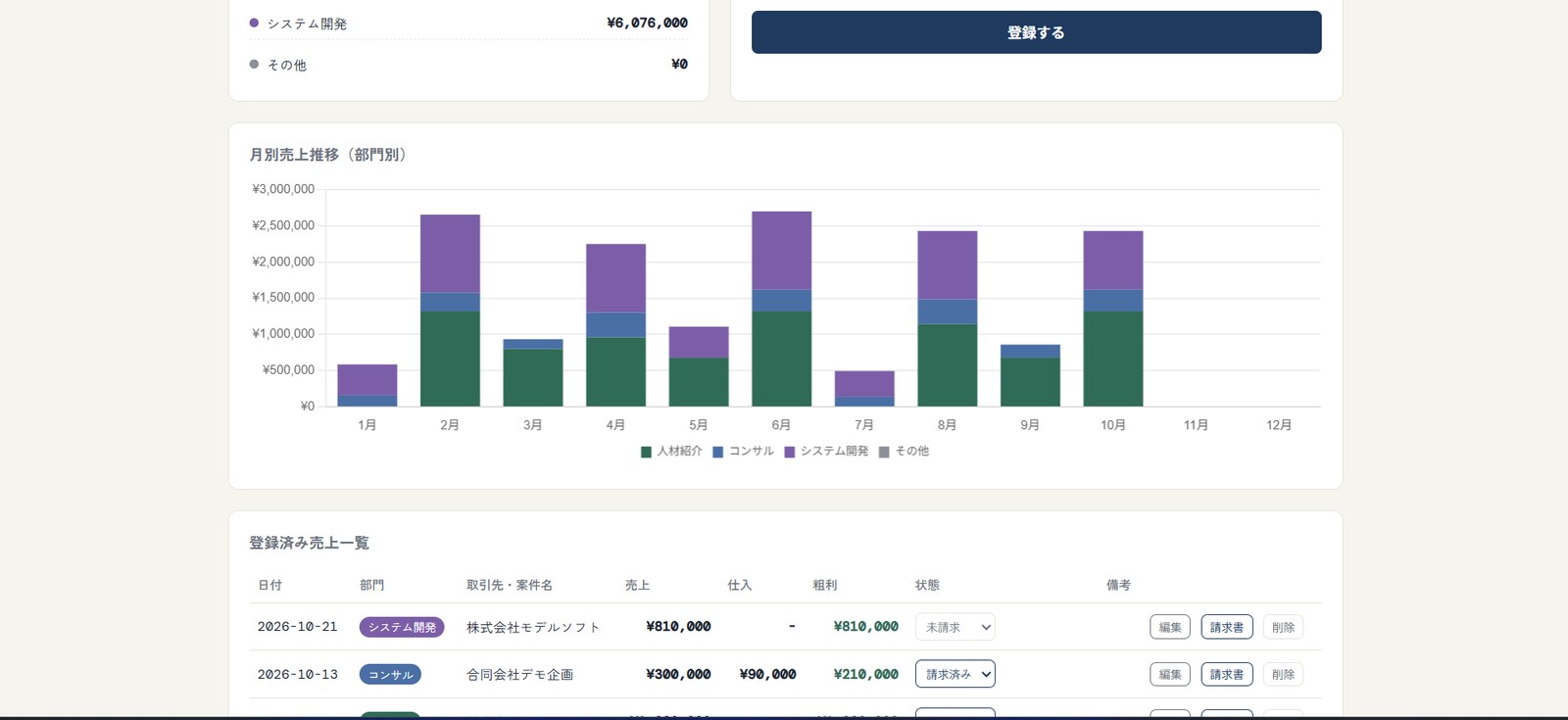Delete the 合同会社デモ企画 row
This screenshot has width=1568, height=720.
click(x=1283, y=674)
